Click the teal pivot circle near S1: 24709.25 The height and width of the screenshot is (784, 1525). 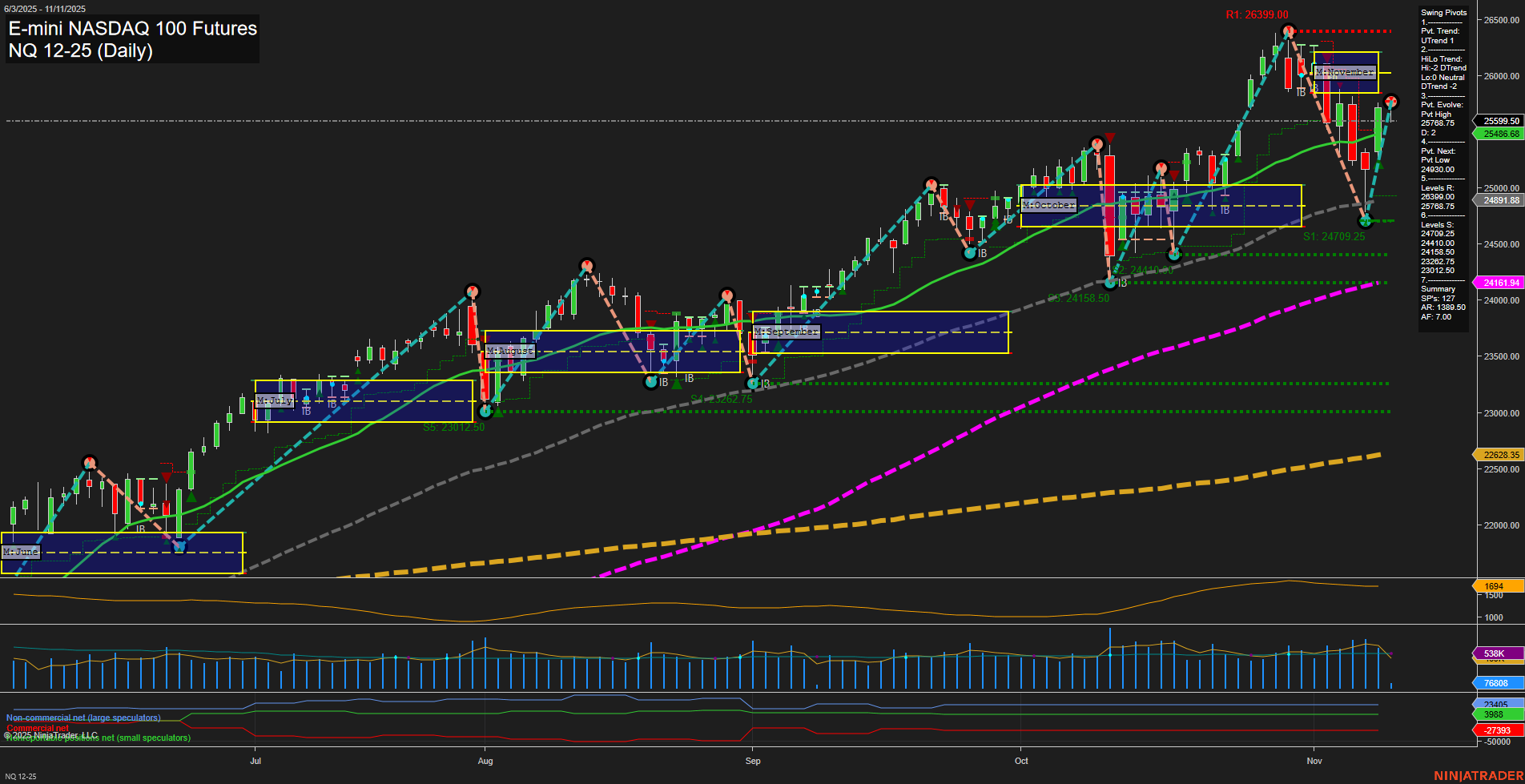click(1364, 222)
